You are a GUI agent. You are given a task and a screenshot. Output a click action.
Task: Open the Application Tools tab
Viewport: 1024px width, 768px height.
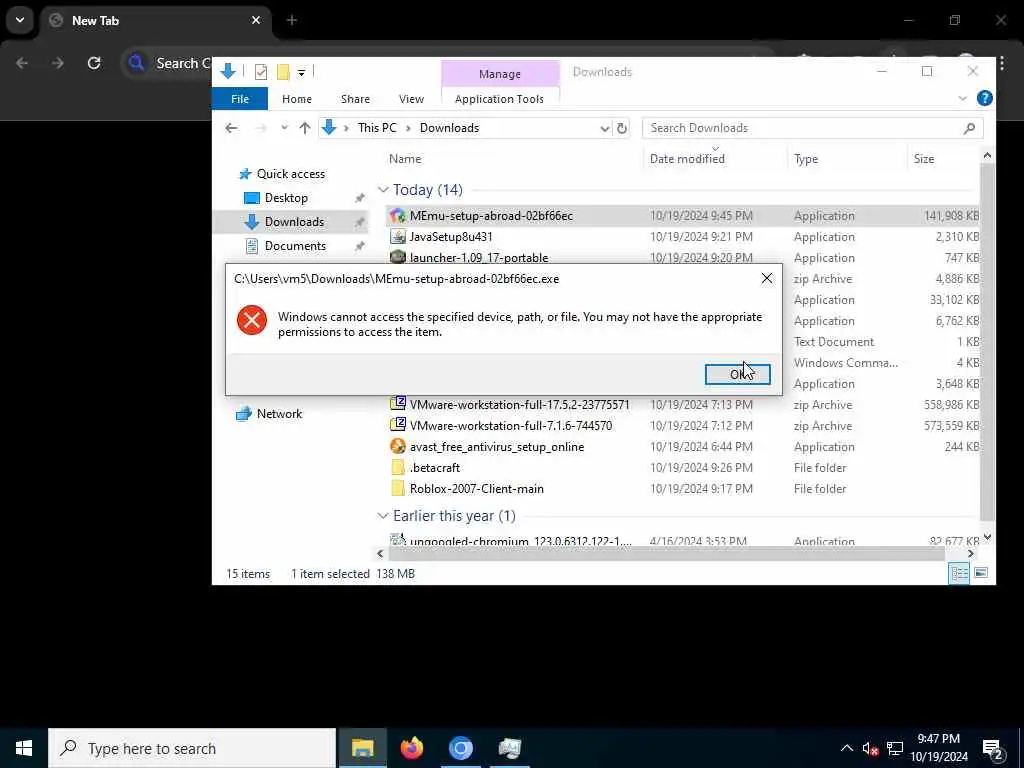tap(500, 99)
